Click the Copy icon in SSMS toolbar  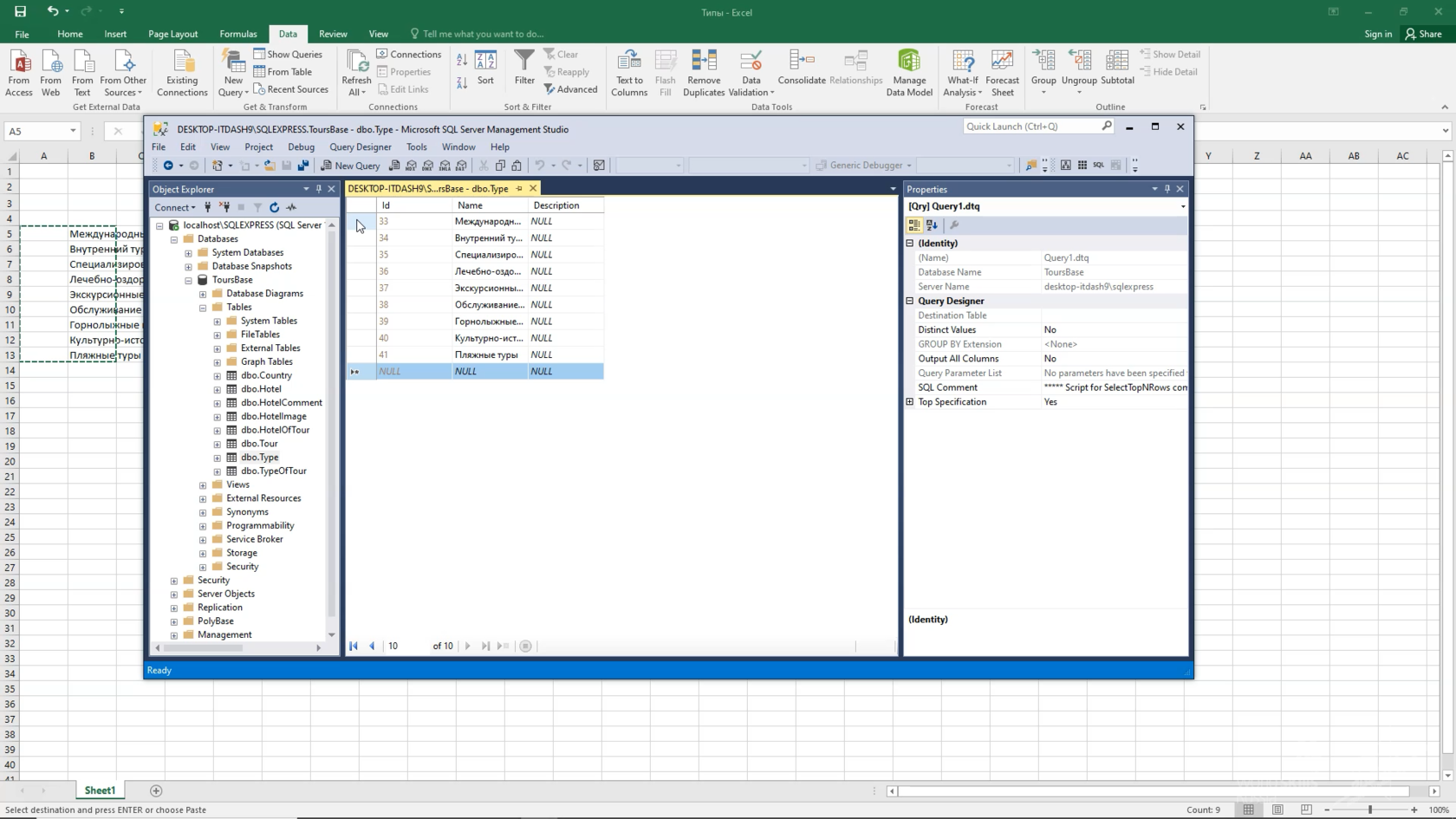(x=500, y=166)
